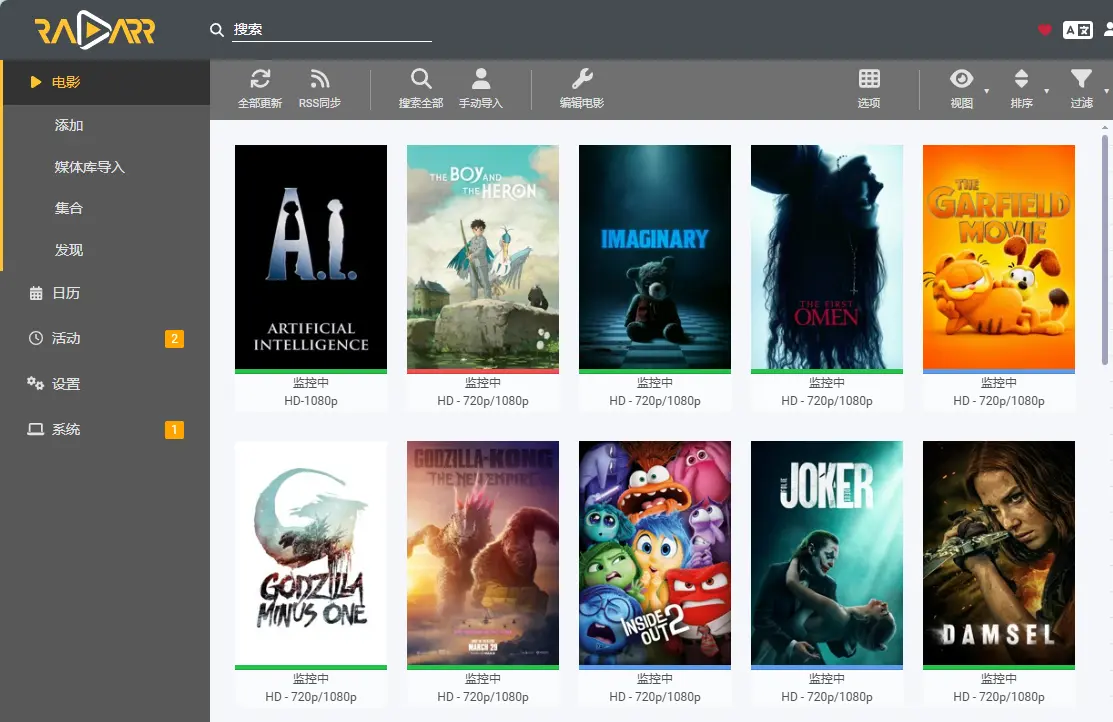This screenshot has width=1113, height=722.
Task: Select 媒体库导入 in the sidebar
Action: coord(90,167)
